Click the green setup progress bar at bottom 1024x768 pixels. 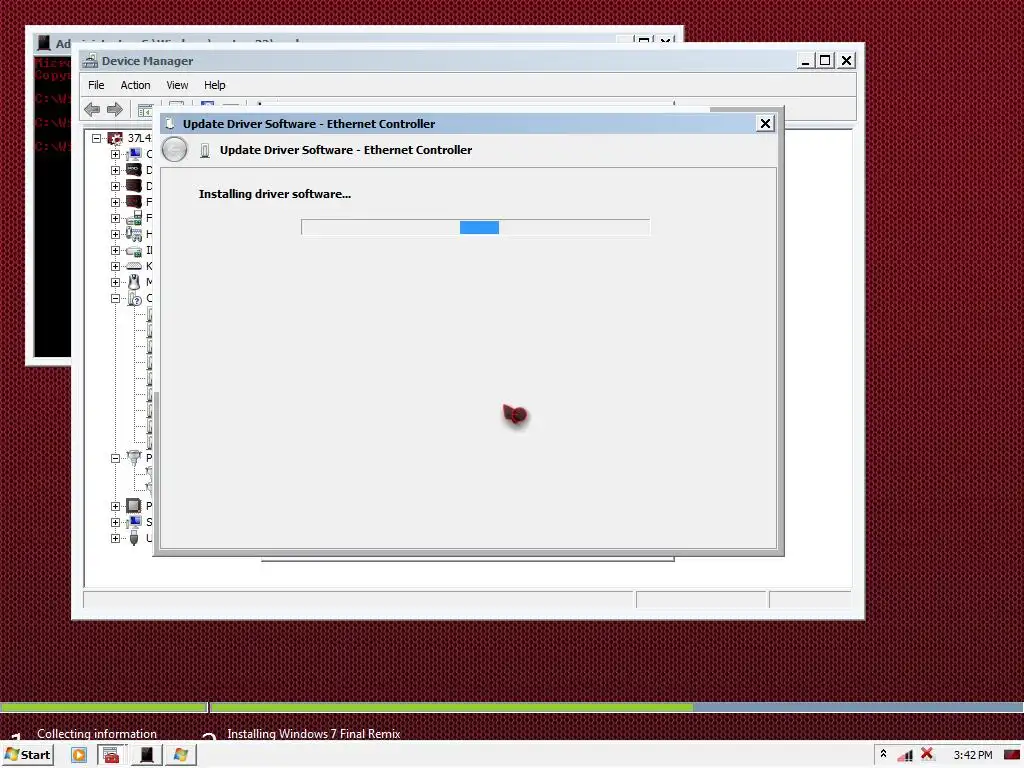[x=451, y=707]
